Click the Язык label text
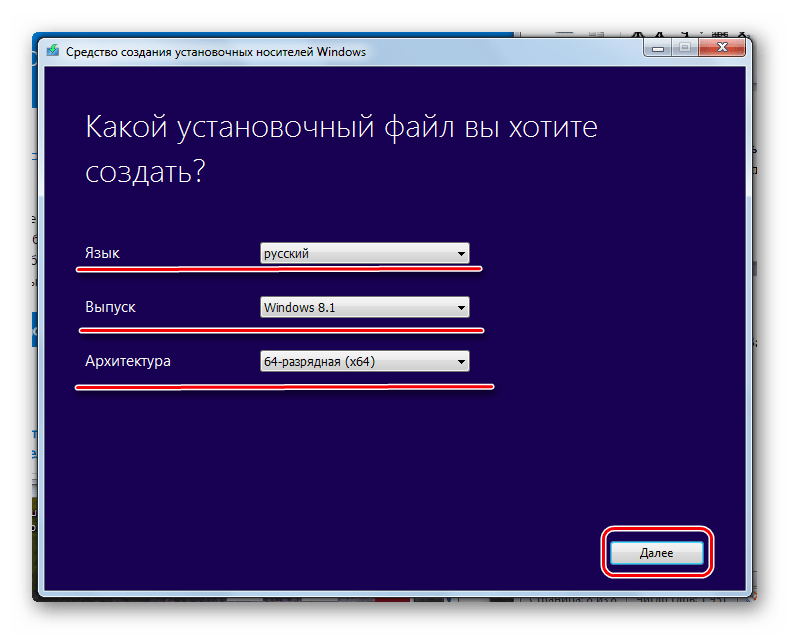The image size is (790, 635). pyautogui.click(x=102, y=253)
